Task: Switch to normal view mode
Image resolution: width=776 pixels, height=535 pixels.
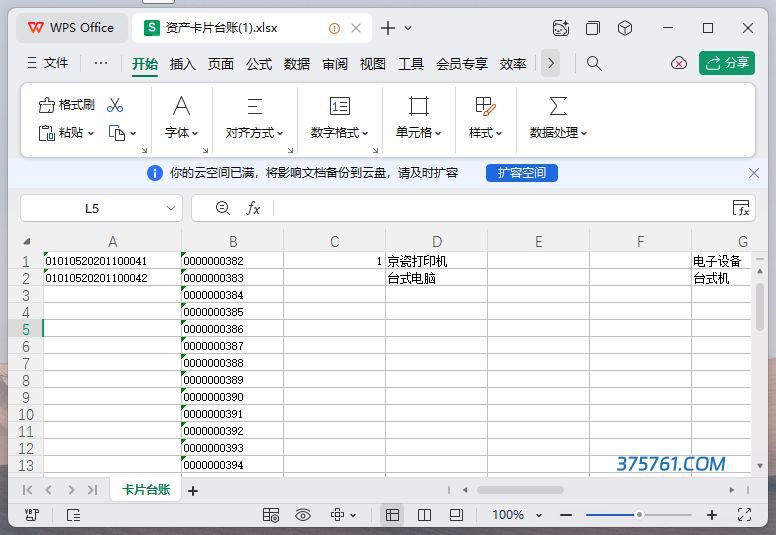Action: tap(393, 514)
